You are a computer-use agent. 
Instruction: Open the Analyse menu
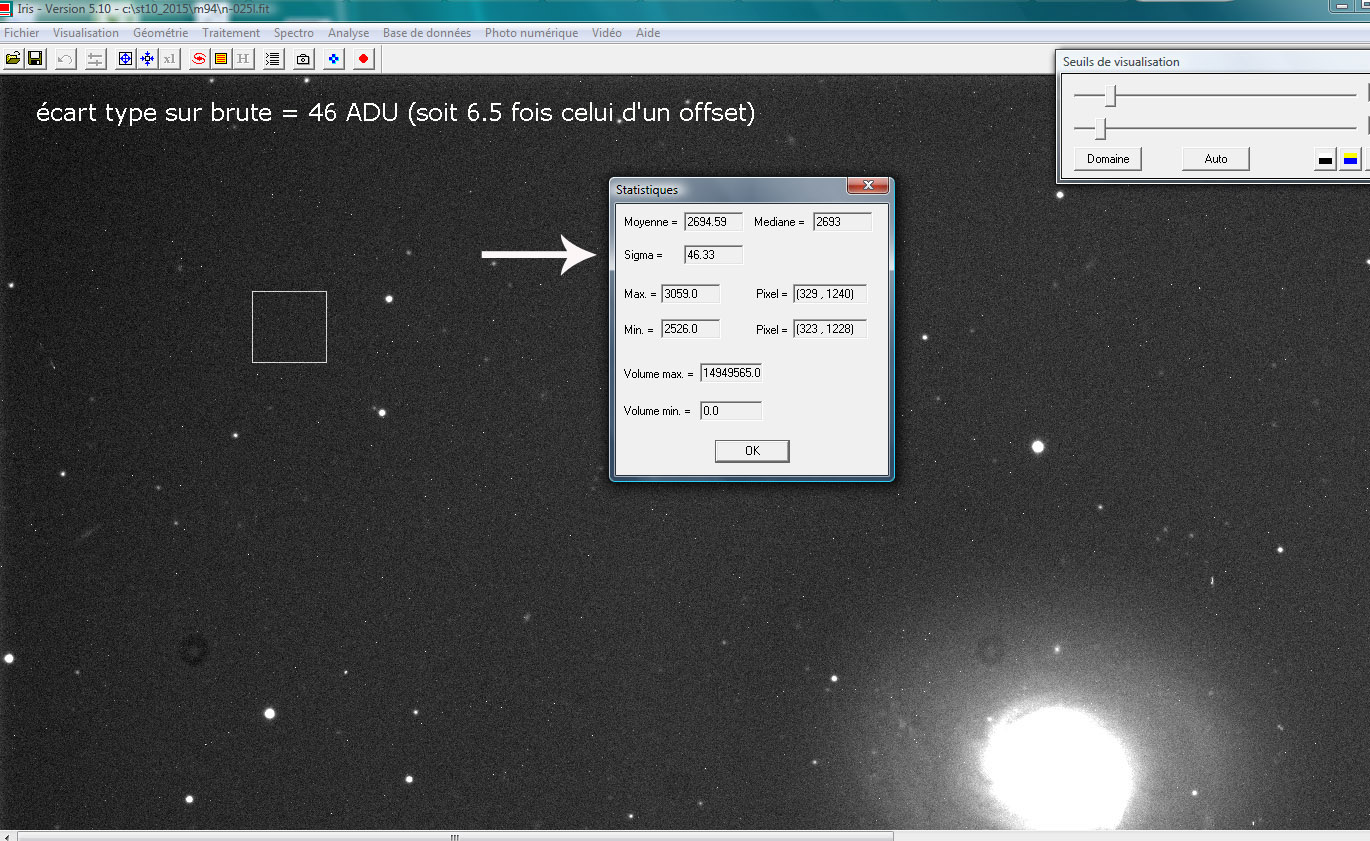pyautogui.click(x=349, y=33)
